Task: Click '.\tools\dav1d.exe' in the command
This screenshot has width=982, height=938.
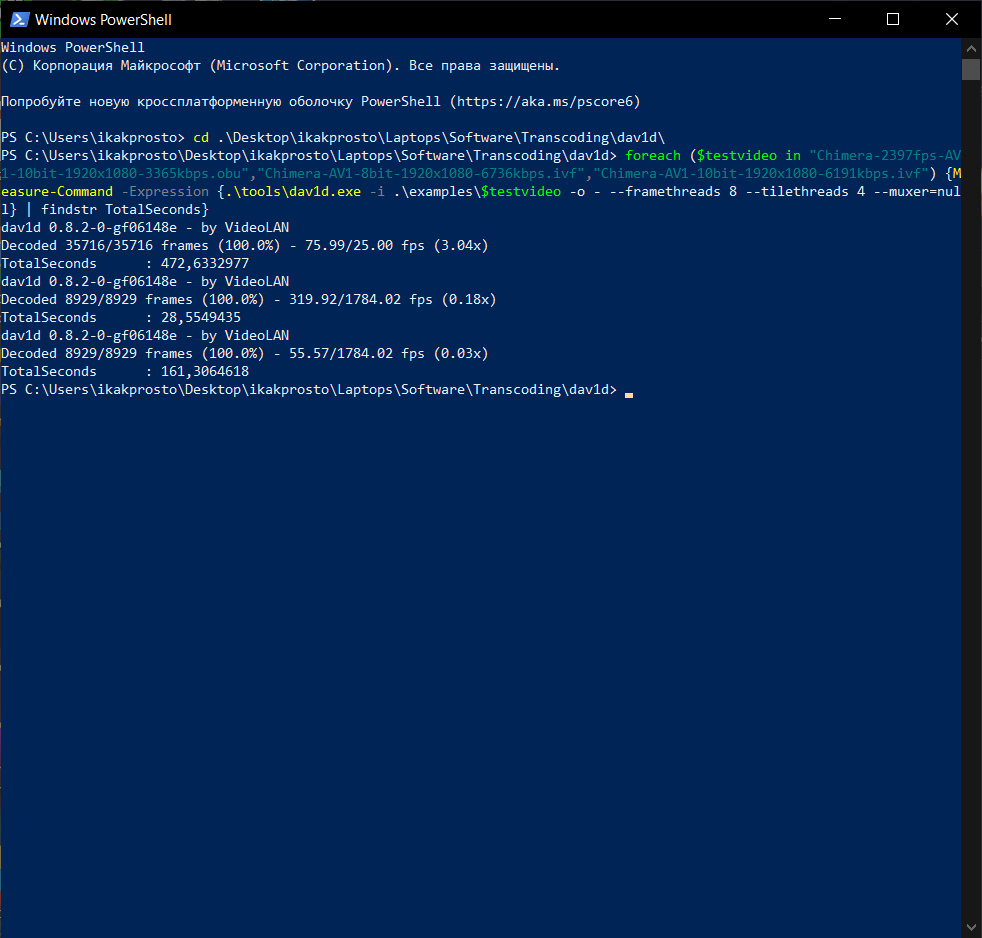Action: click(292, 192)
